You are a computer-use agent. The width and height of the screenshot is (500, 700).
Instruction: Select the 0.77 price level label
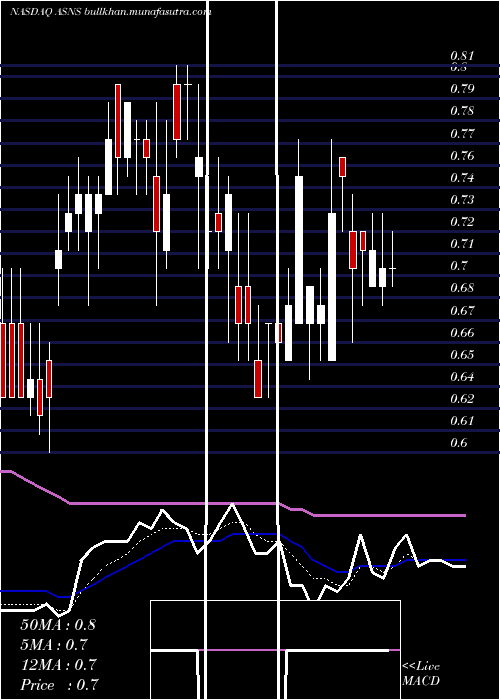(x=462, y=133)
